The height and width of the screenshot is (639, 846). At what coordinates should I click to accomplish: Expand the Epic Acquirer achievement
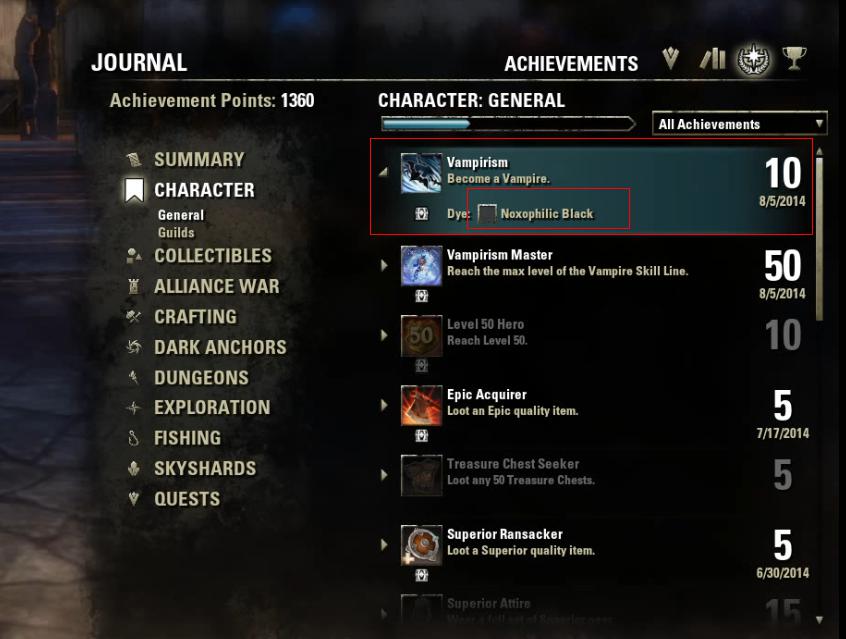tap(384, 405)
